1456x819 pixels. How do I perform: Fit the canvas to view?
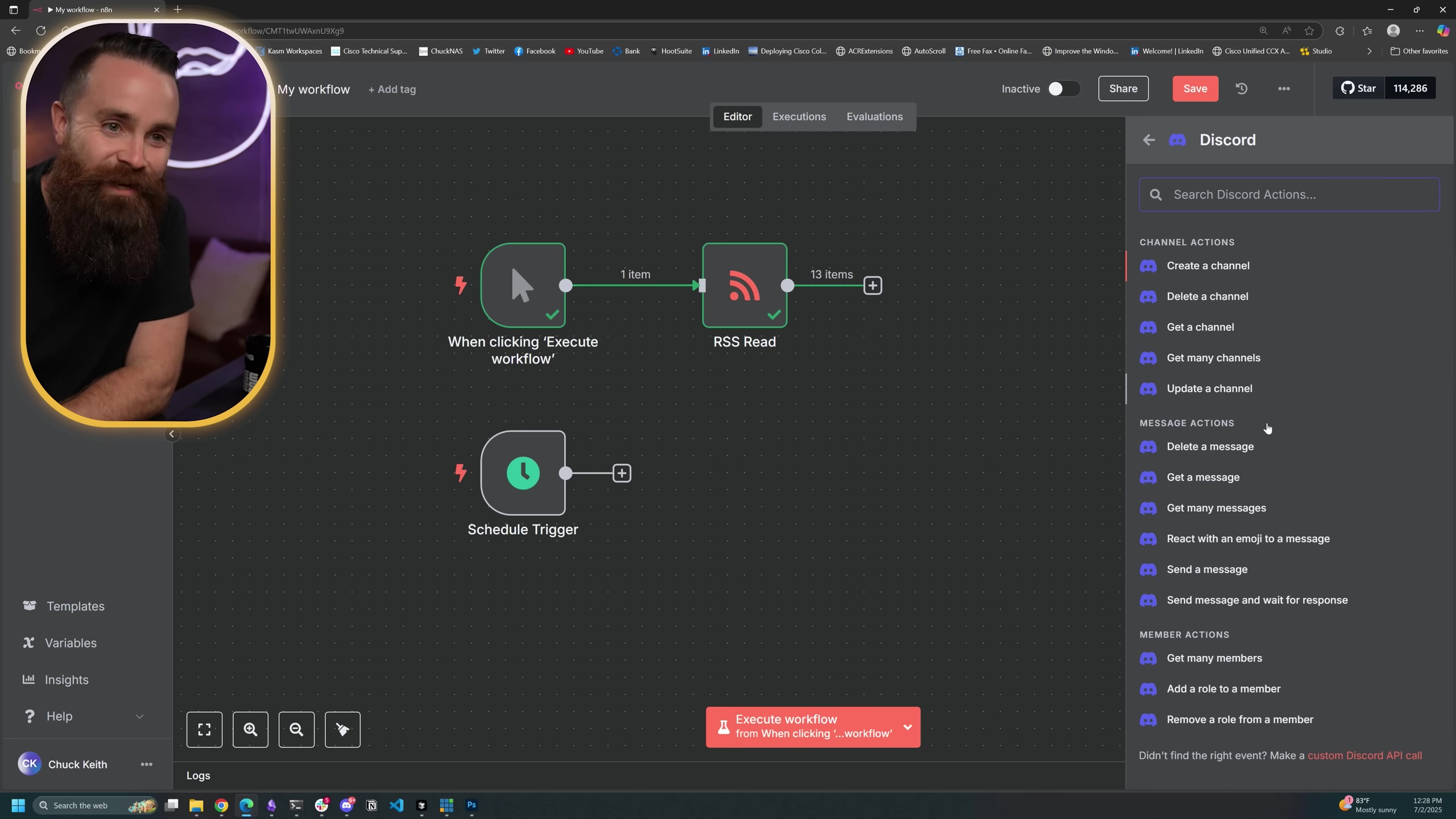[204, 730]
